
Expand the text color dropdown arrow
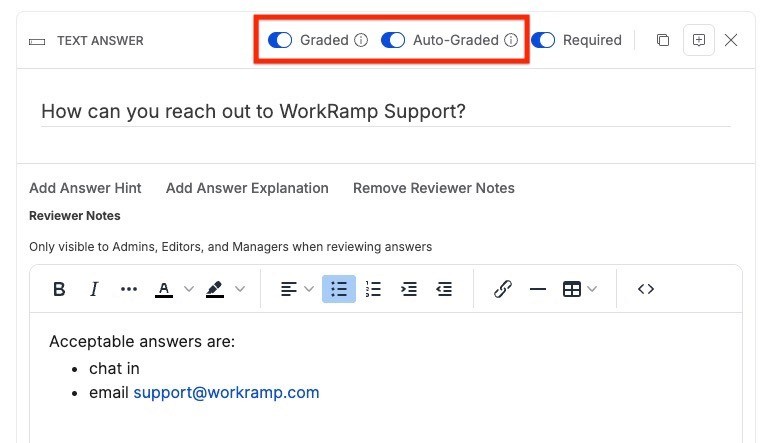[189, 289]
